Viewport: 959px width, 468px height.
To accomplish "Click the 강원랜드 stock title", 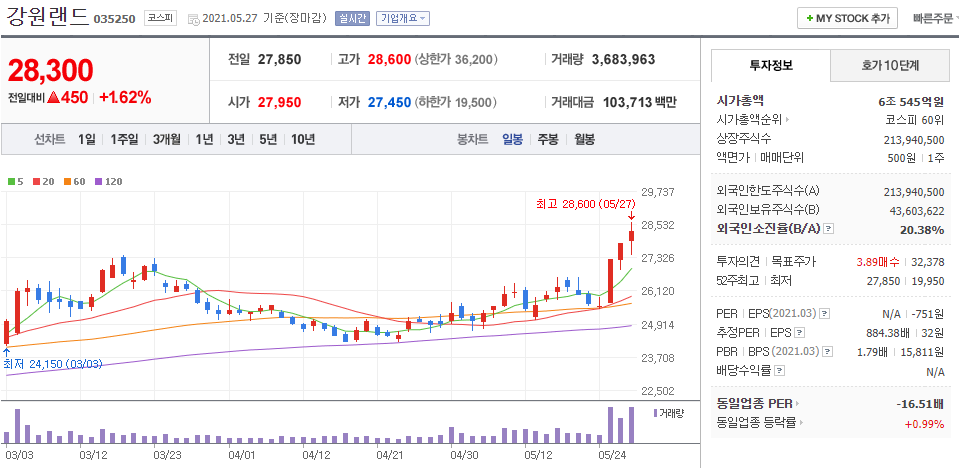I will 48,17.
